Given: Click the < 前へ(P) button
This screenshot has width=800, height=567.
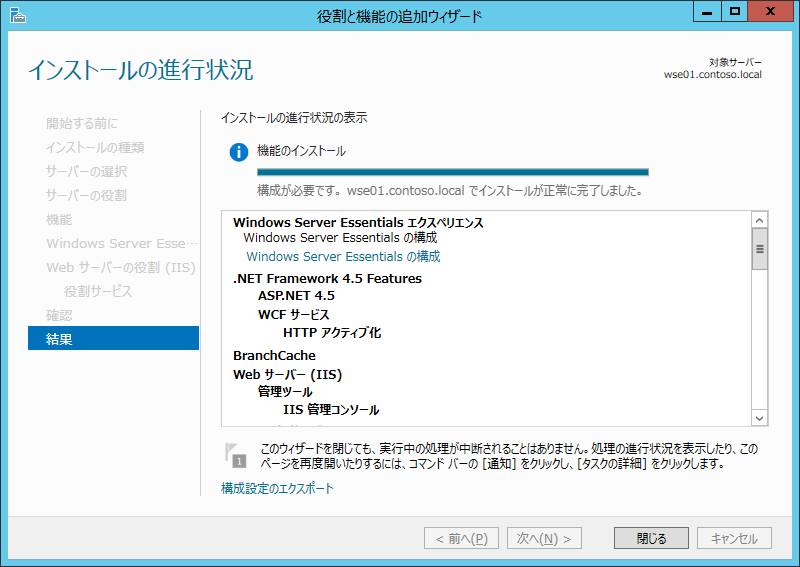Looking at the screenshot, I should coord(461,538).
